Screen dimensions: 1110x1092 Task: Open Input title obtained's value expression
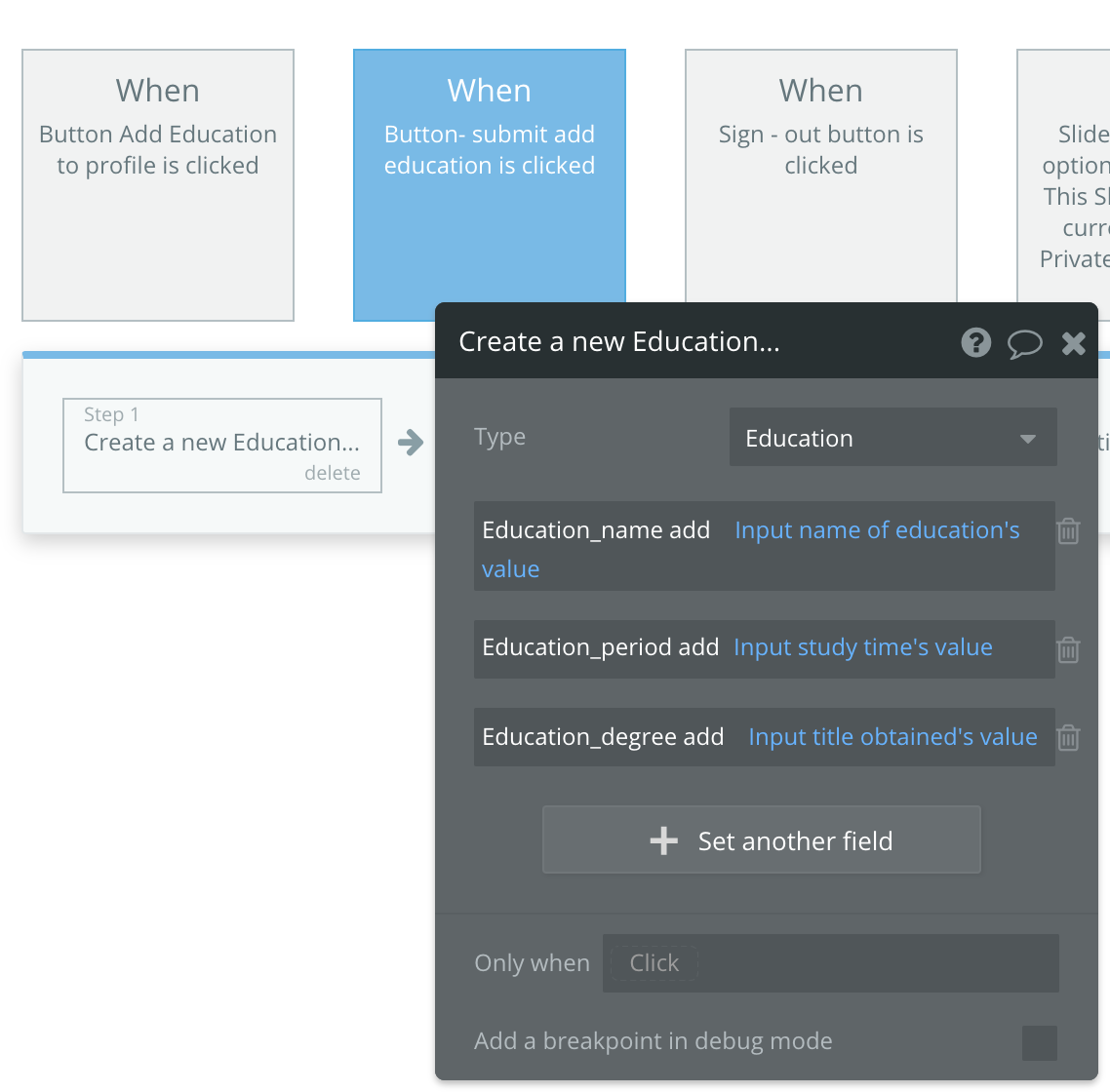coord(892,737)
